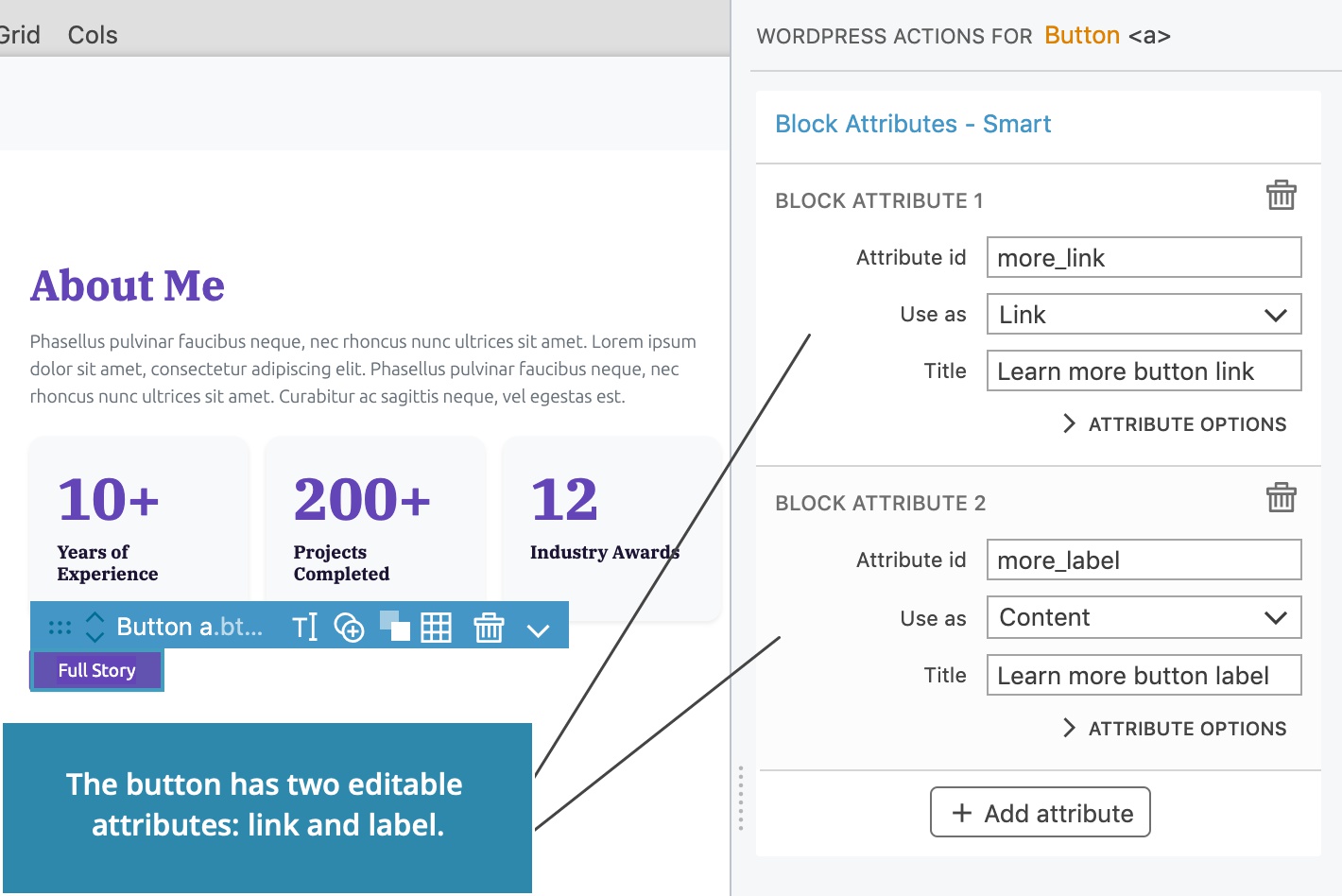Expand the Button toolbar chevron menu
This screenshot has width=1342, height=896.
click(x=538, y=630)
